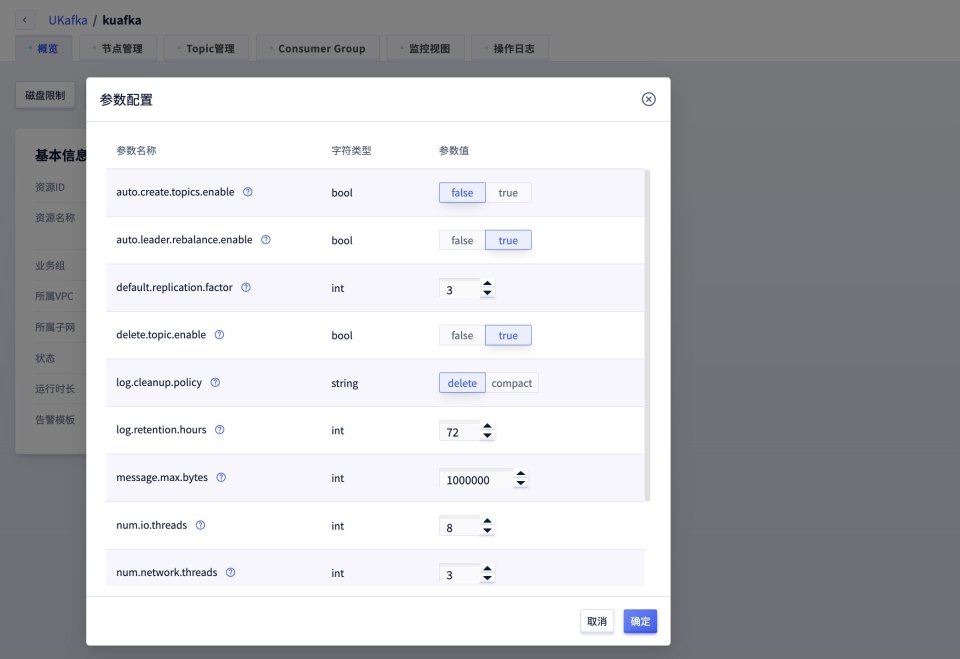This screenshot has height=659, width=960.
Task: Click the 确定 confirm button
Action: 640,621
